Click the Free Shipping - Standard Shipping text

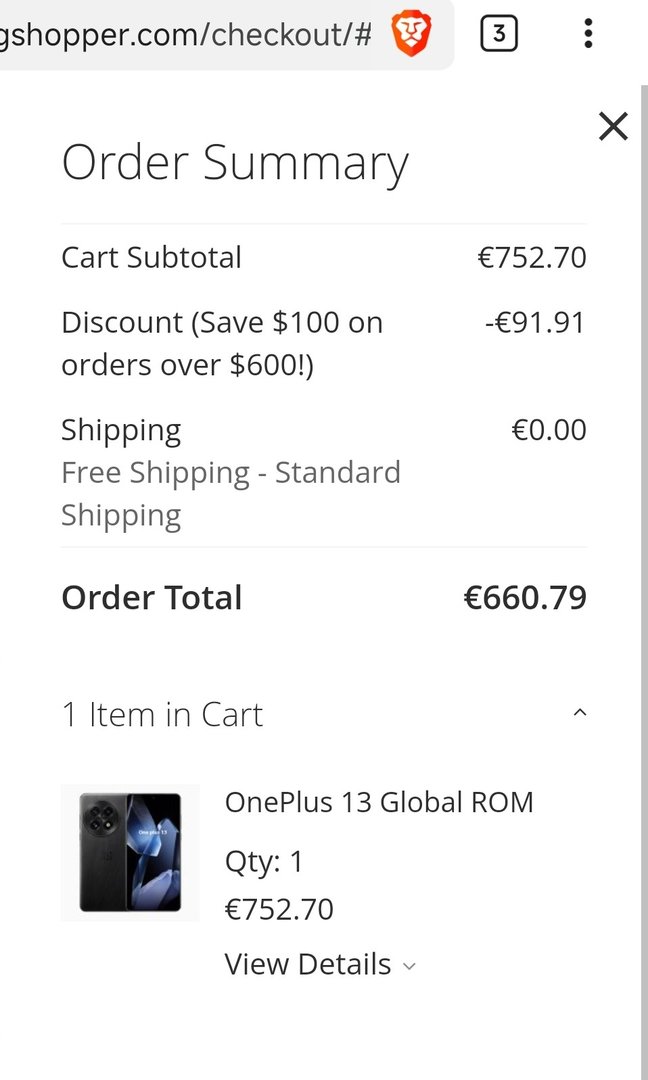[230, 493]
